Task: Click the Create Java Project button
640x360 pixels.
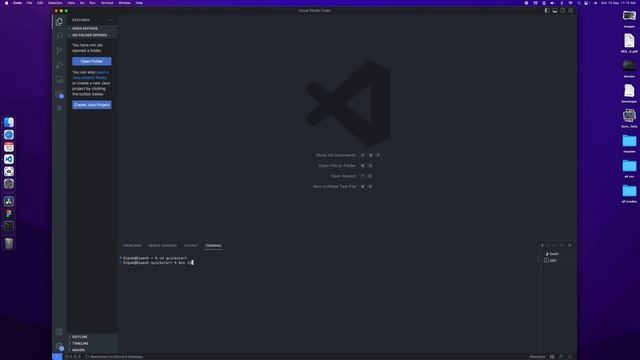Action: (92, 105)
